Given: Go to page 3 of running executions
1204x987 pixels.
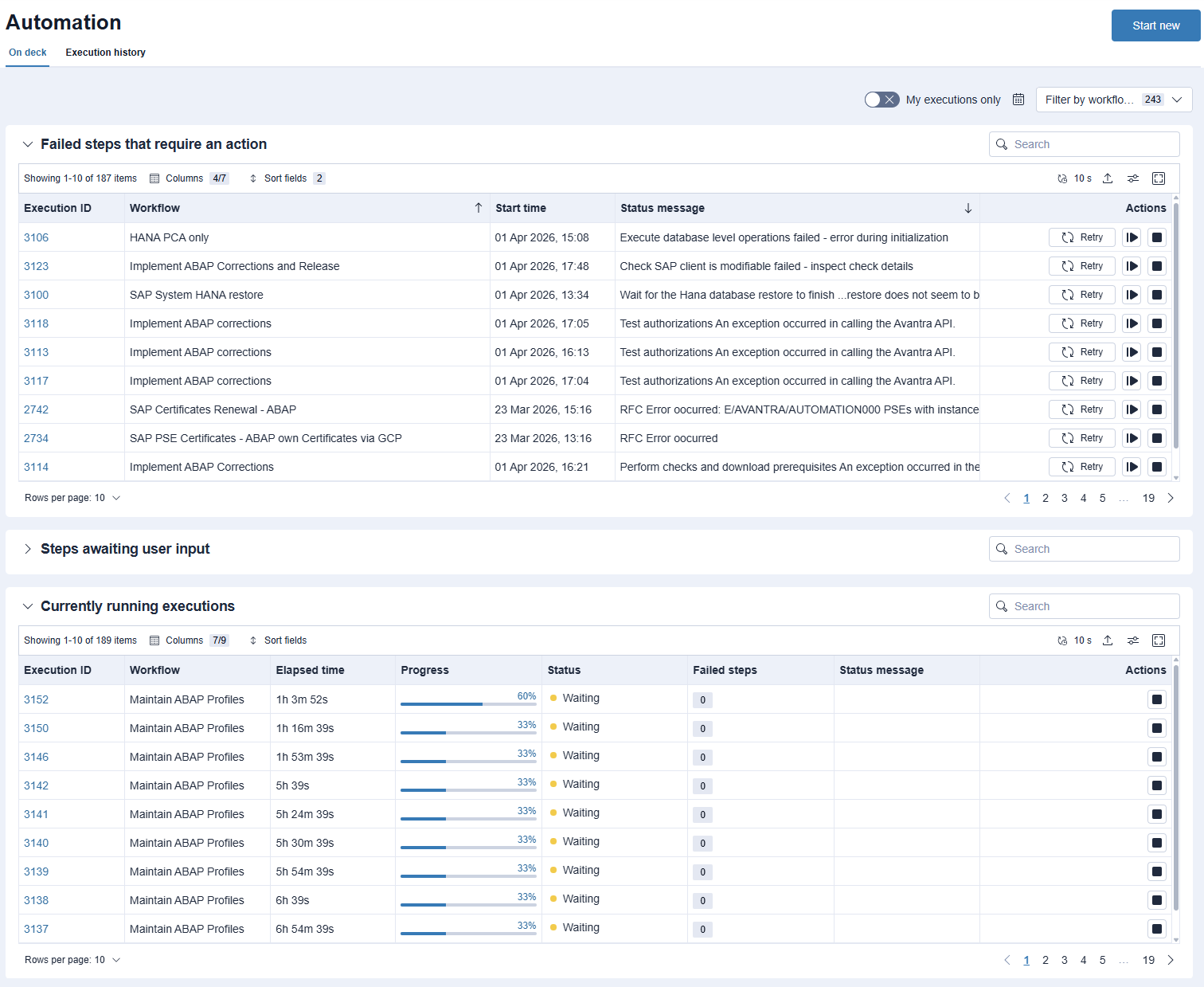Looking at the screenshot, I should click(x=1065, y=960).
